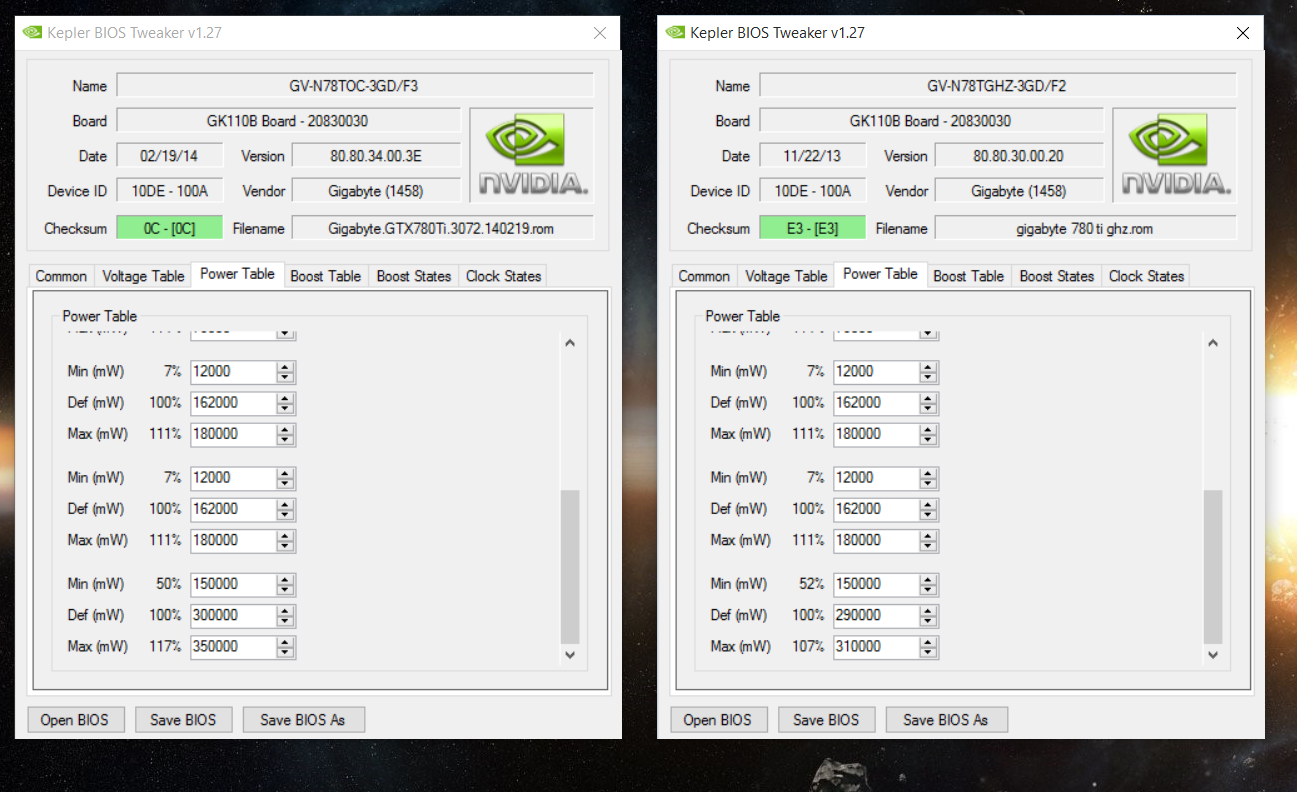Click the NVIDIA logo in the GV-N78TOC window
Screen dimensions: 1297x792
[531, 156]
